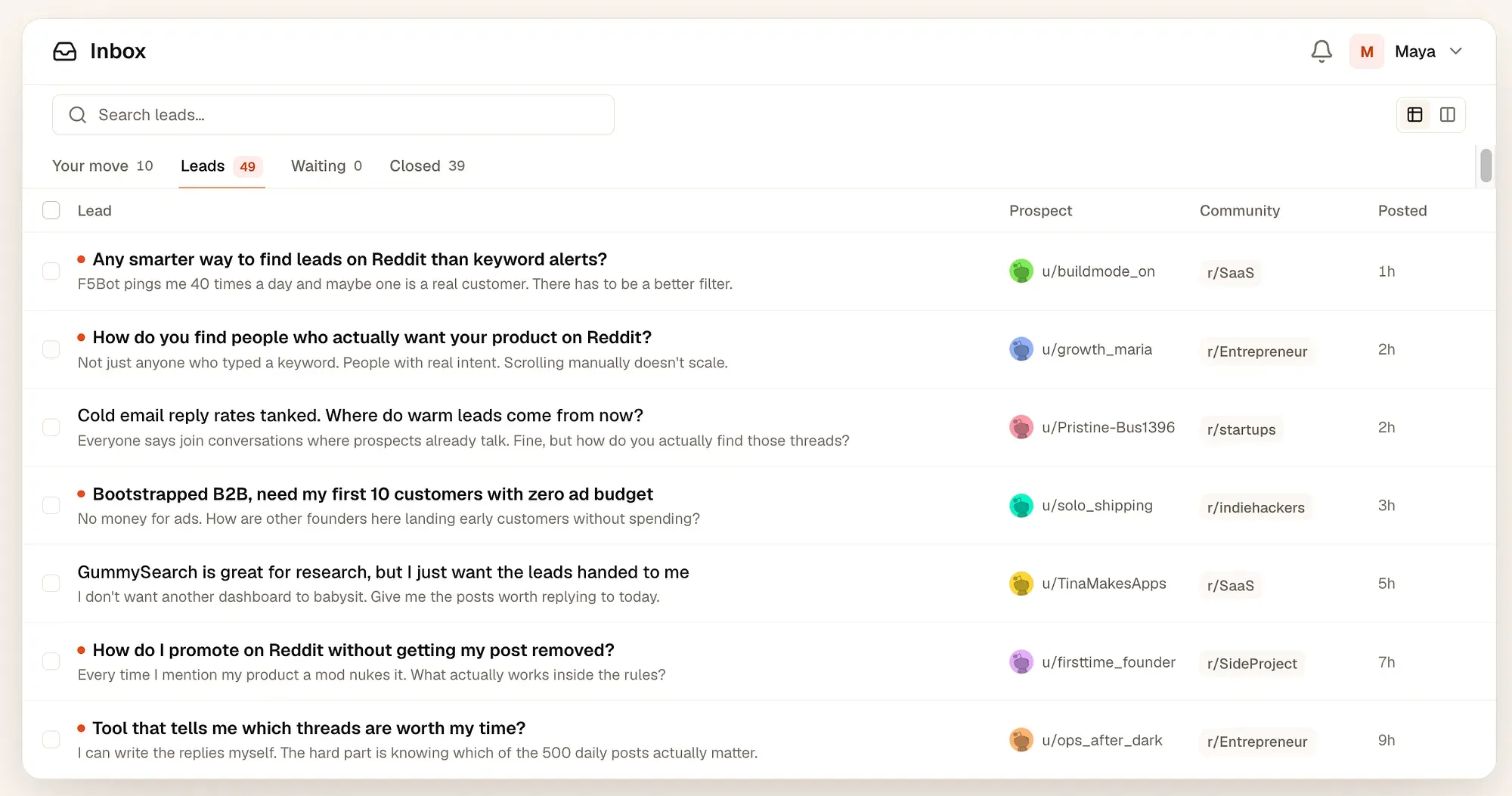Click the Community column header
This screenshot has width=1512, height=796.
point(1240,210)
